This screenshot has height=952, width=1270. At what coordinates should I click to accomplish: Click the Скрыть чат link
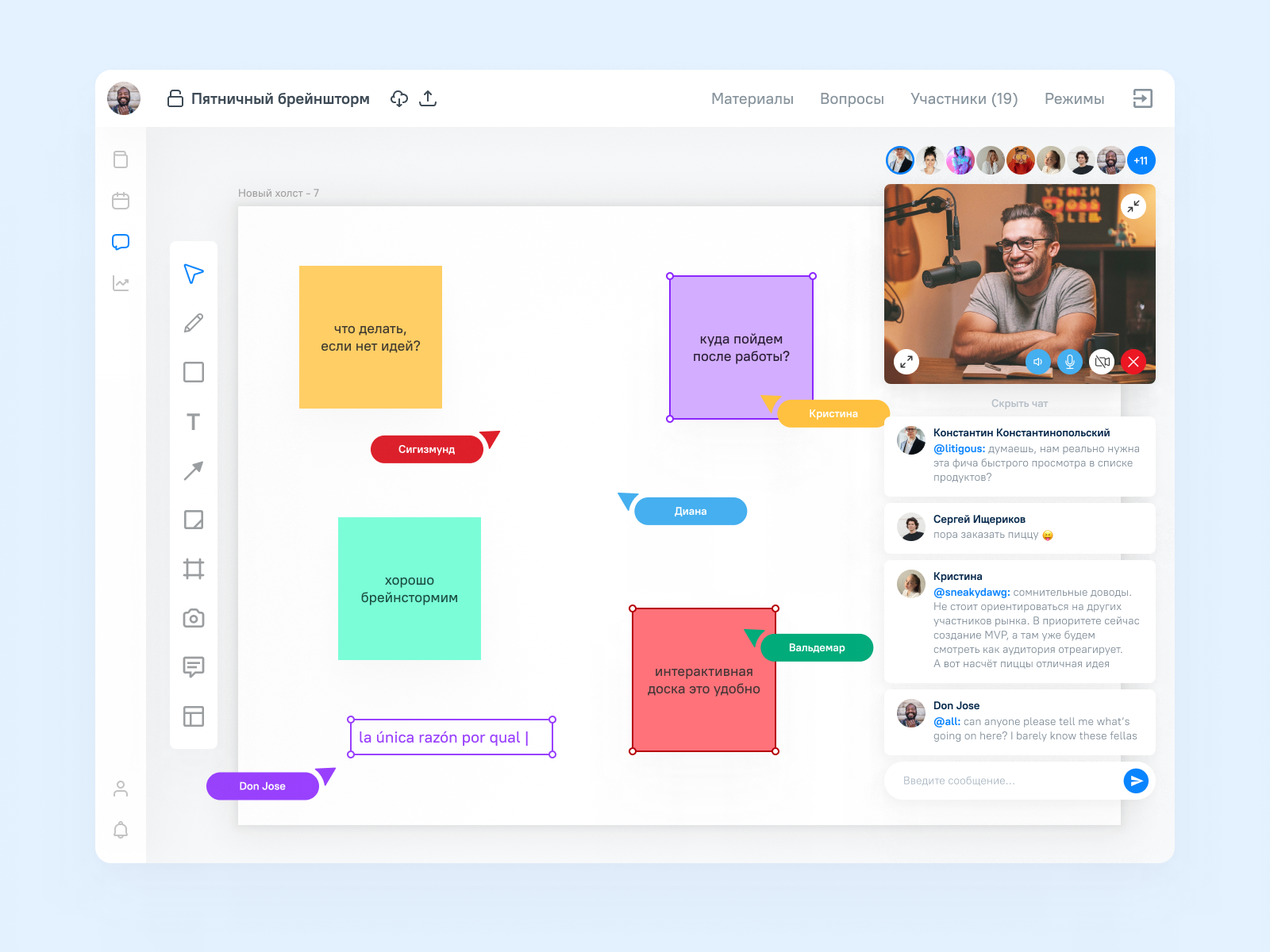click(x=1019, y=403)
